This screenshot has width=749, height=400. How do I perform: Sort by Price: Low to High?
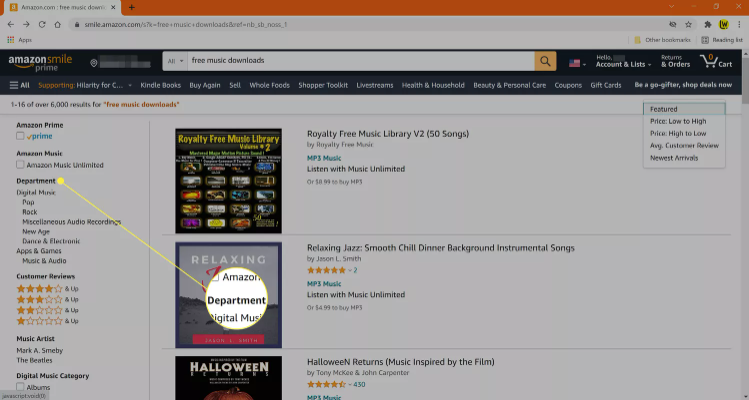(678, 121)
